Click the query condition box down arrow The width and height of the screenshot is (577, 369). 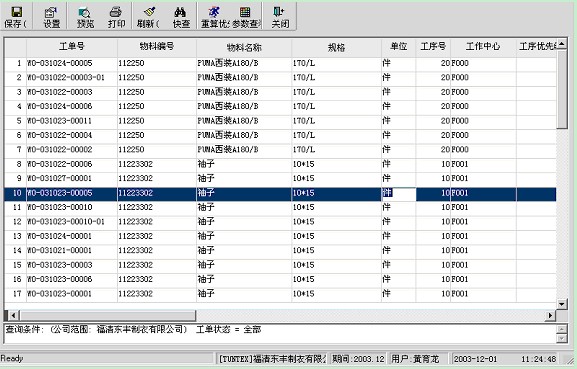pos(562,338)
